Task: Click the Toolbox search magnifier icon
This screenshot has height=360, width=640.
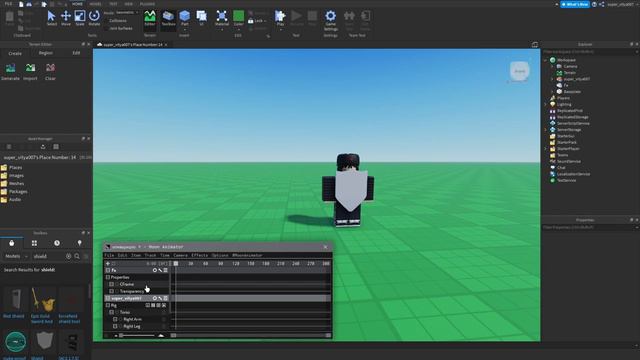Action: click(x=77, y=256)
